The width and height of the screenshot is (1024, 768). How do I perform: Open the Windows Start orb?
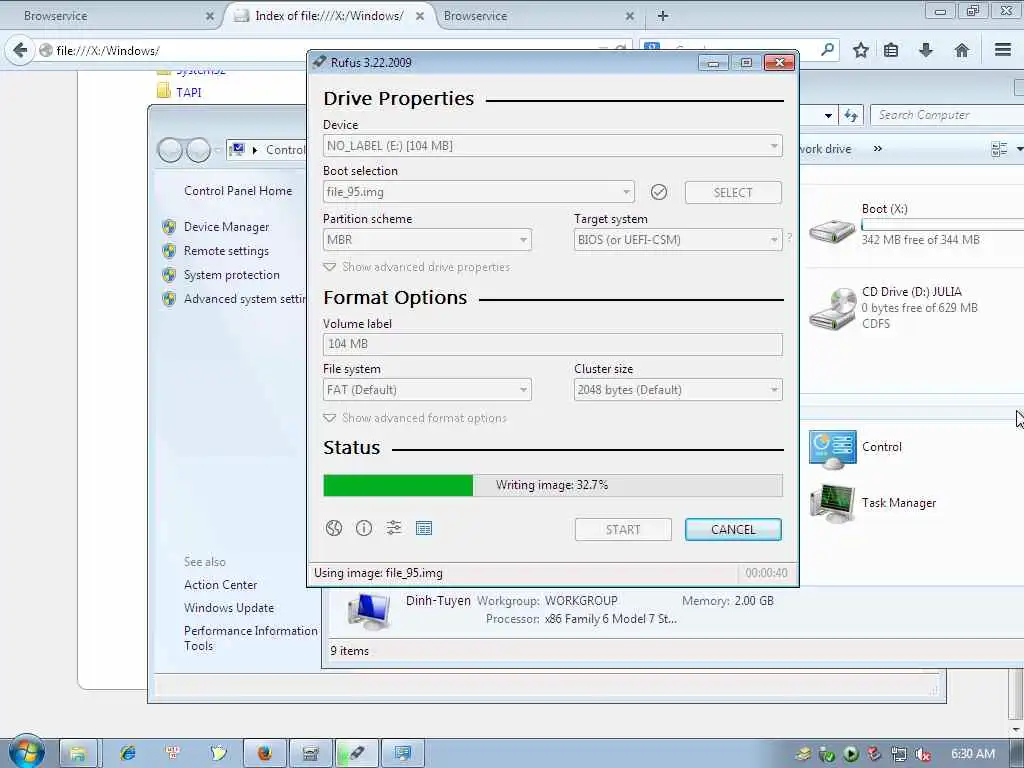click(26, 751)
